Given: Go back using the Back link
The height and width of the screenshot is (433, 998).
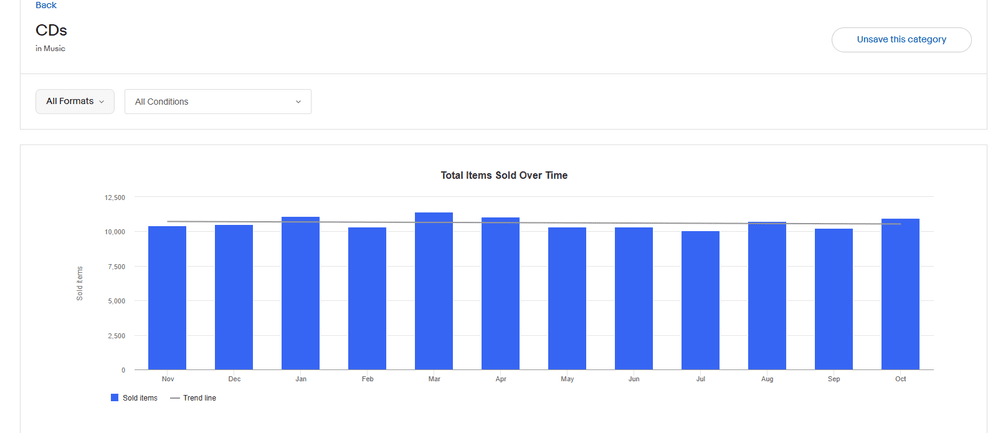Looking at the screenshot, I should point(46,5).
